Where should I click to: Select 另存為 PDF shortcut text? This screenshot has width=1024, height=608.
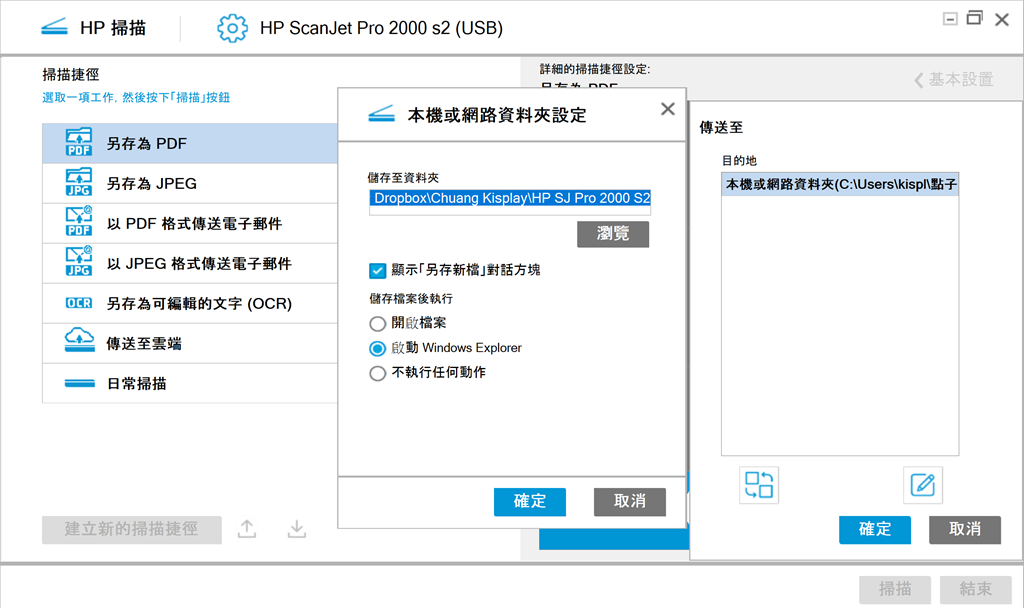coord(147,144)
